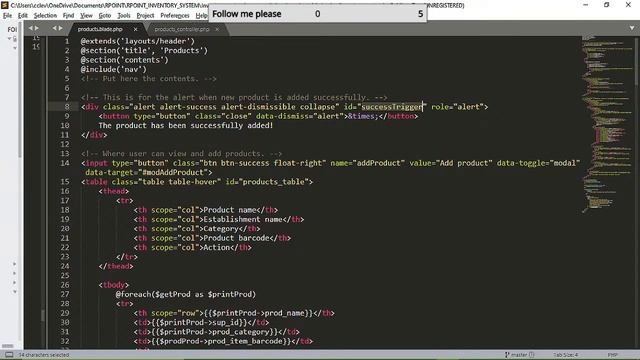Open the Edit menu
The height and width of the screenshot is (360, 640).
(23, 16)
